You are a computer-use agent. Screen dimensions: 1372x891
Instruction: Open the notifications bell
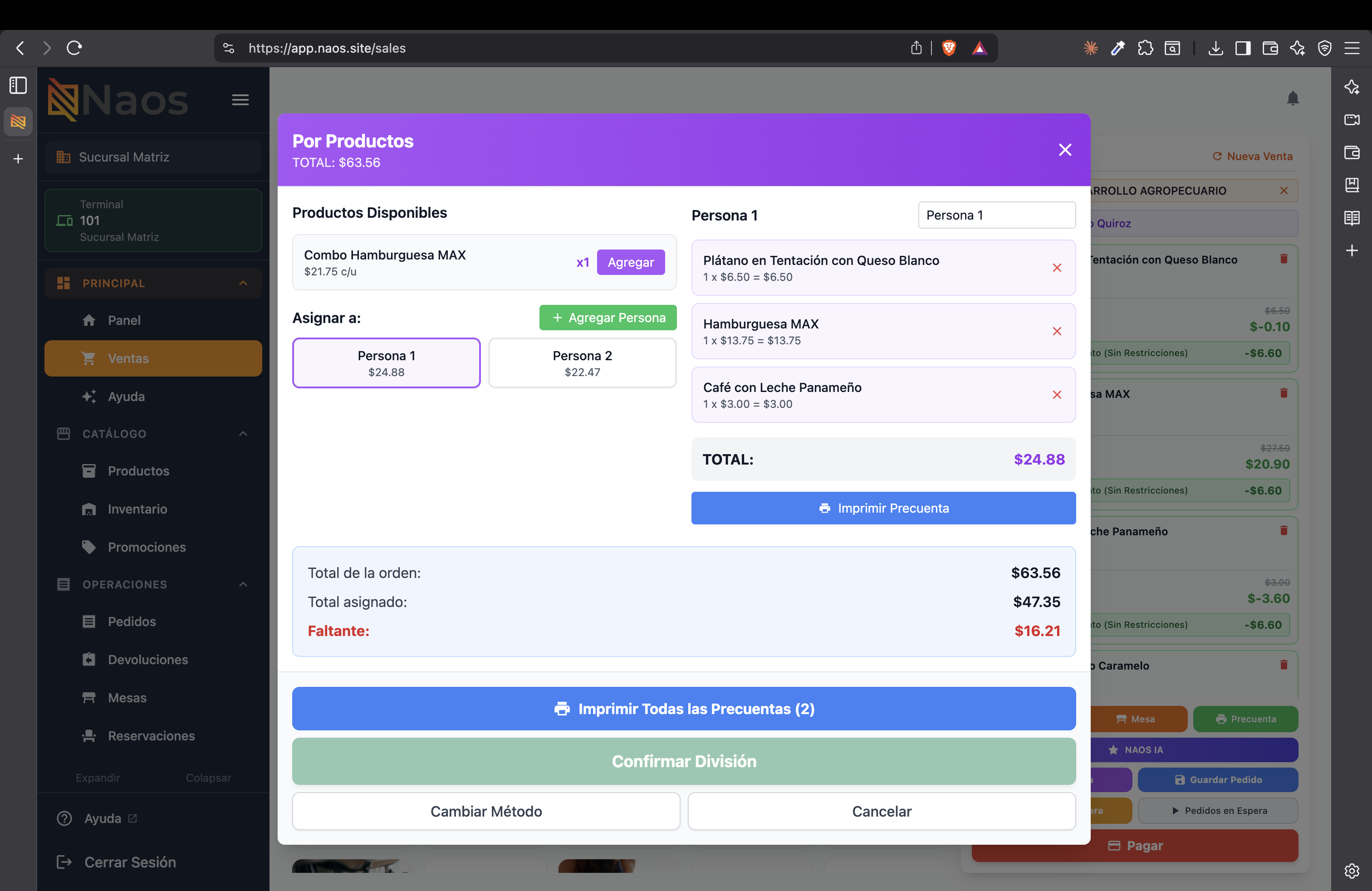point(1293,98)
